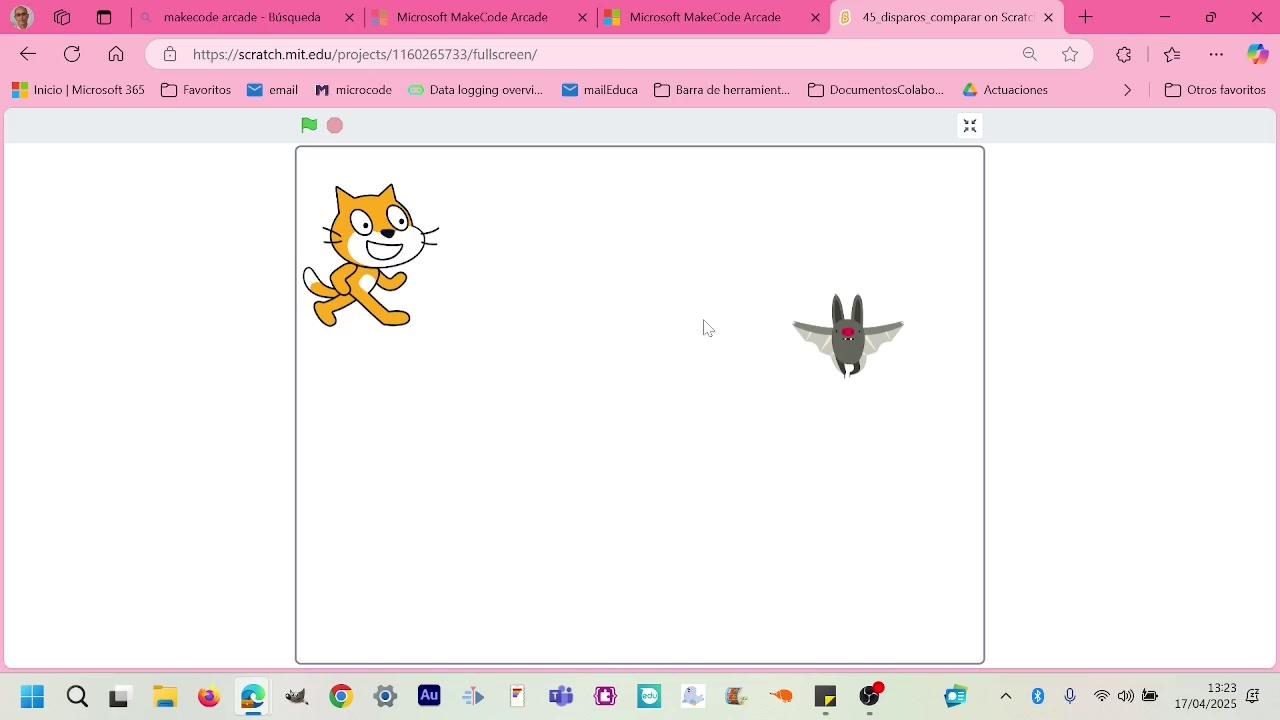This screenshot has height=720, width=1280.
Task: Open the browser home page
Action: click(x=116, y=54)
